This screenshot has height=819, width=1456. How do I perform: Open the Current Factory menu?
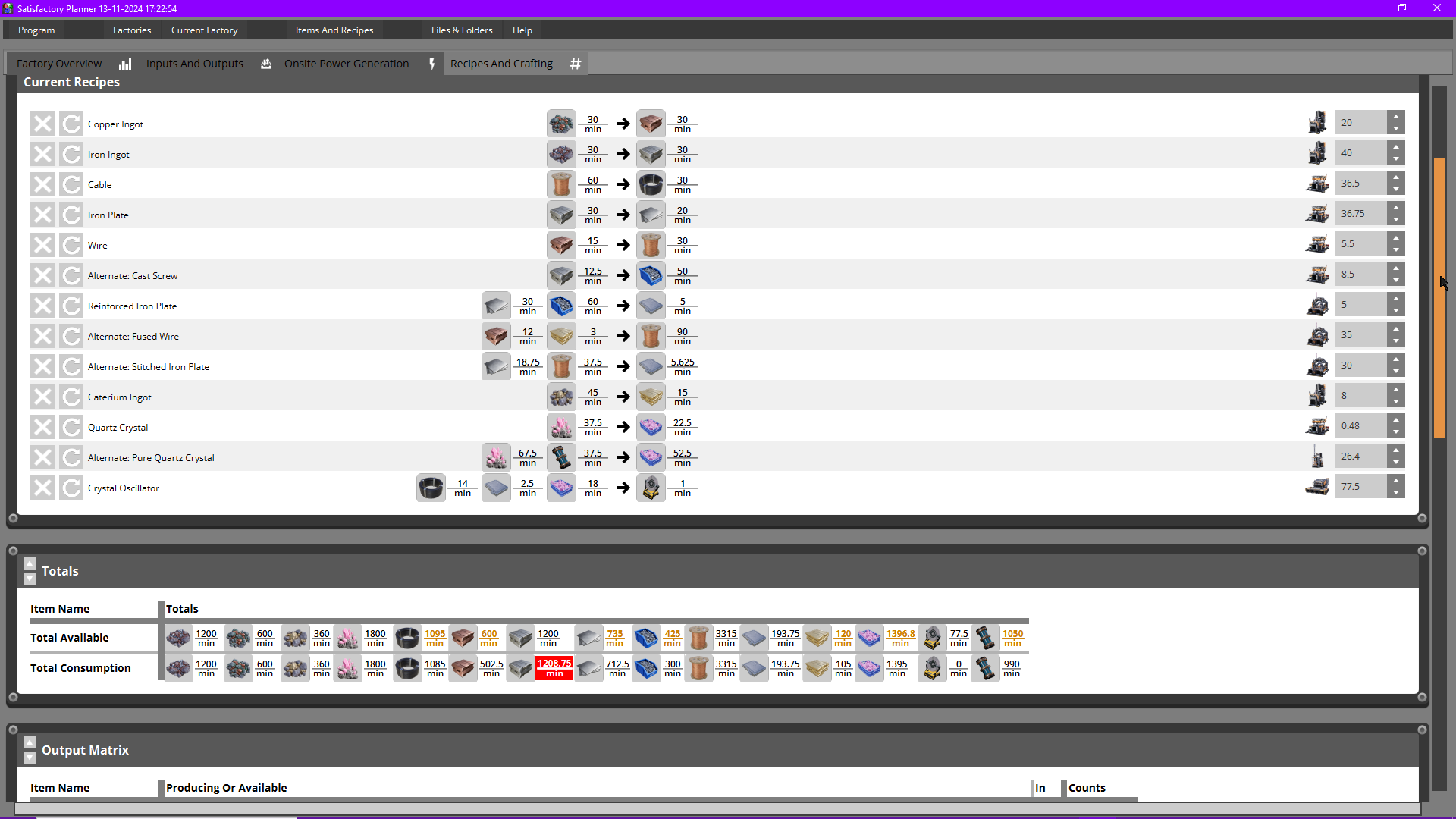204,30
